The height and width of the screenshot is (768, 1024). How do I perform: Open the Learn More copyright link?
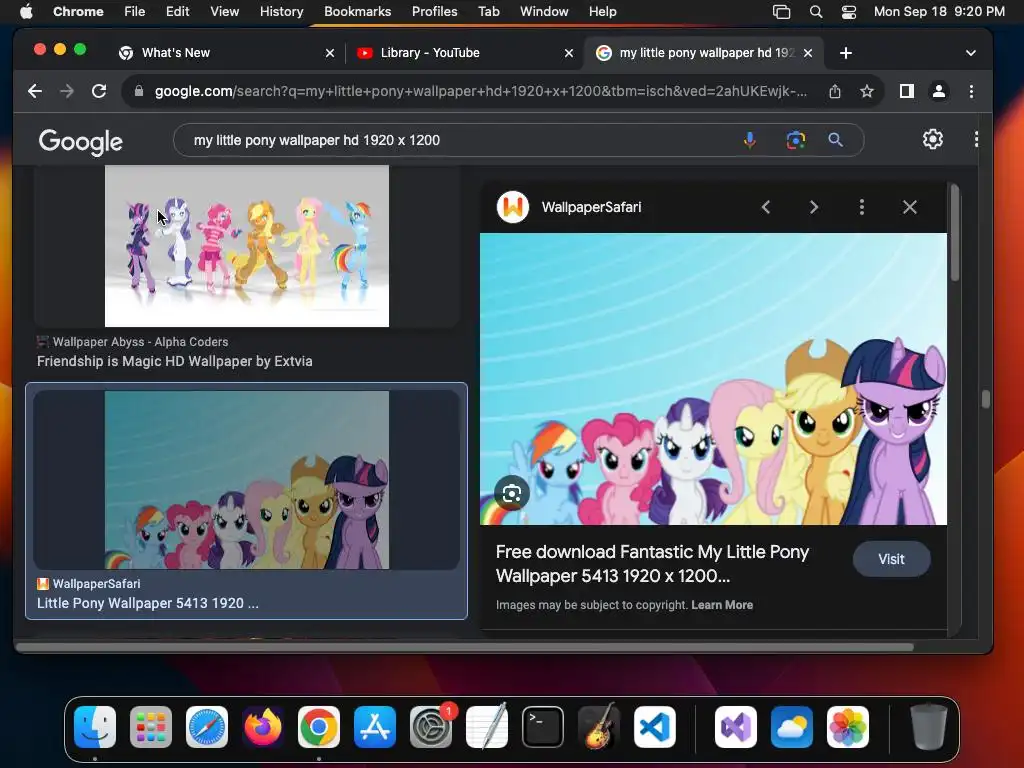pos(722,605)
